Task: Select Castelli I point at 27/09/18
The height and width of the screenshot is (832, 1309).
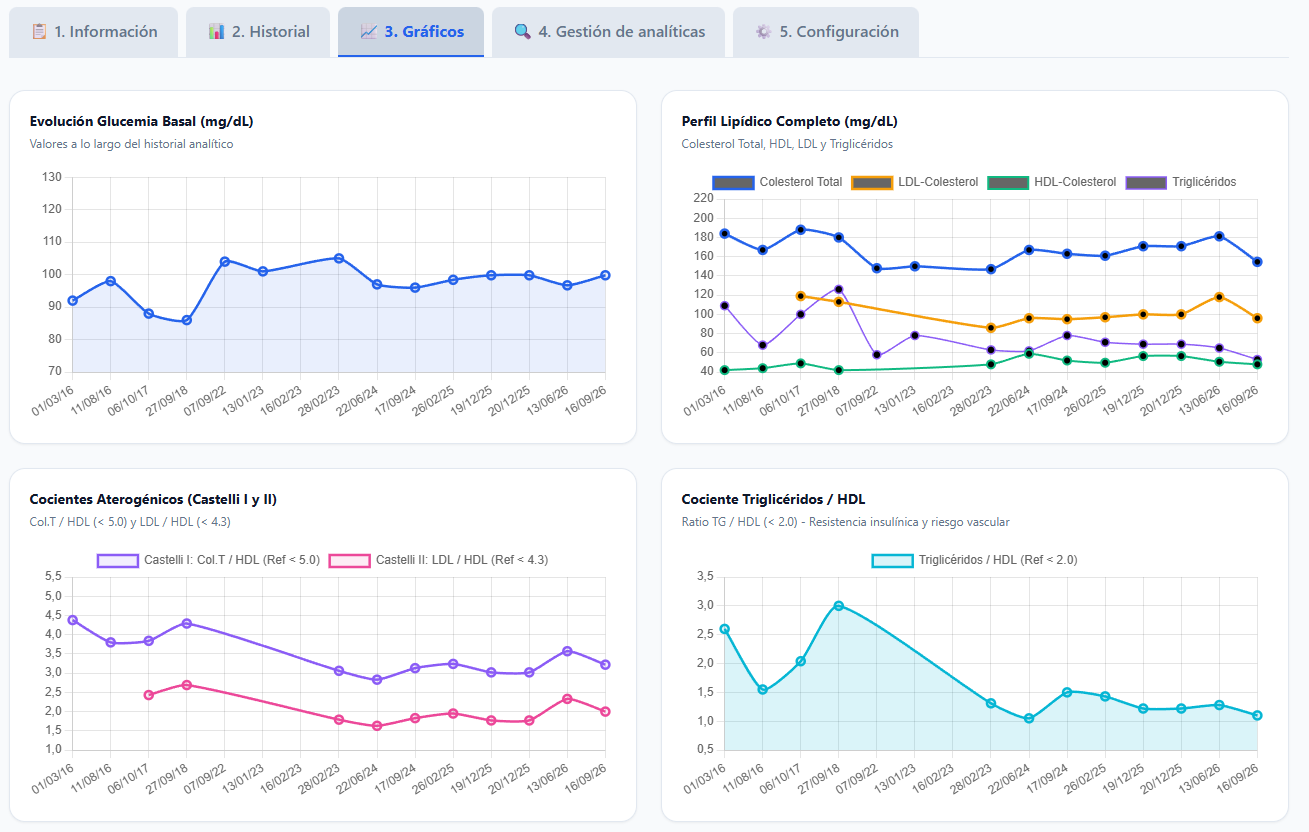Action: click(x=187, y=623)
